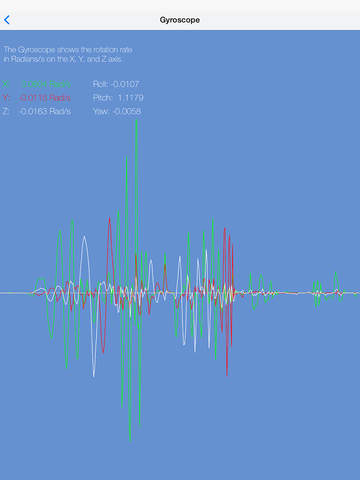Tap the Yaw value label
This screenshot has height=480, width=360.
(117, 111)
